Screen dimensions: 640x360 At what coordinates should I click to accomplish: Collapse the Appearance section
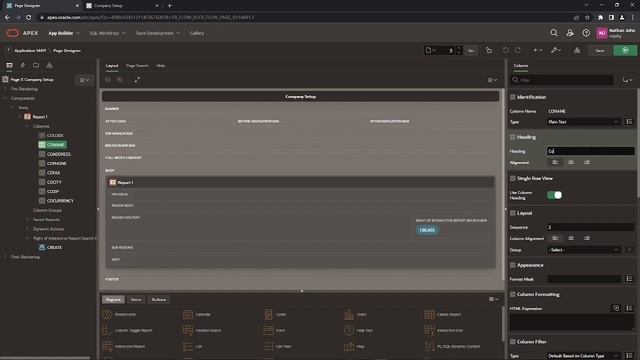(x=513, y=265)
